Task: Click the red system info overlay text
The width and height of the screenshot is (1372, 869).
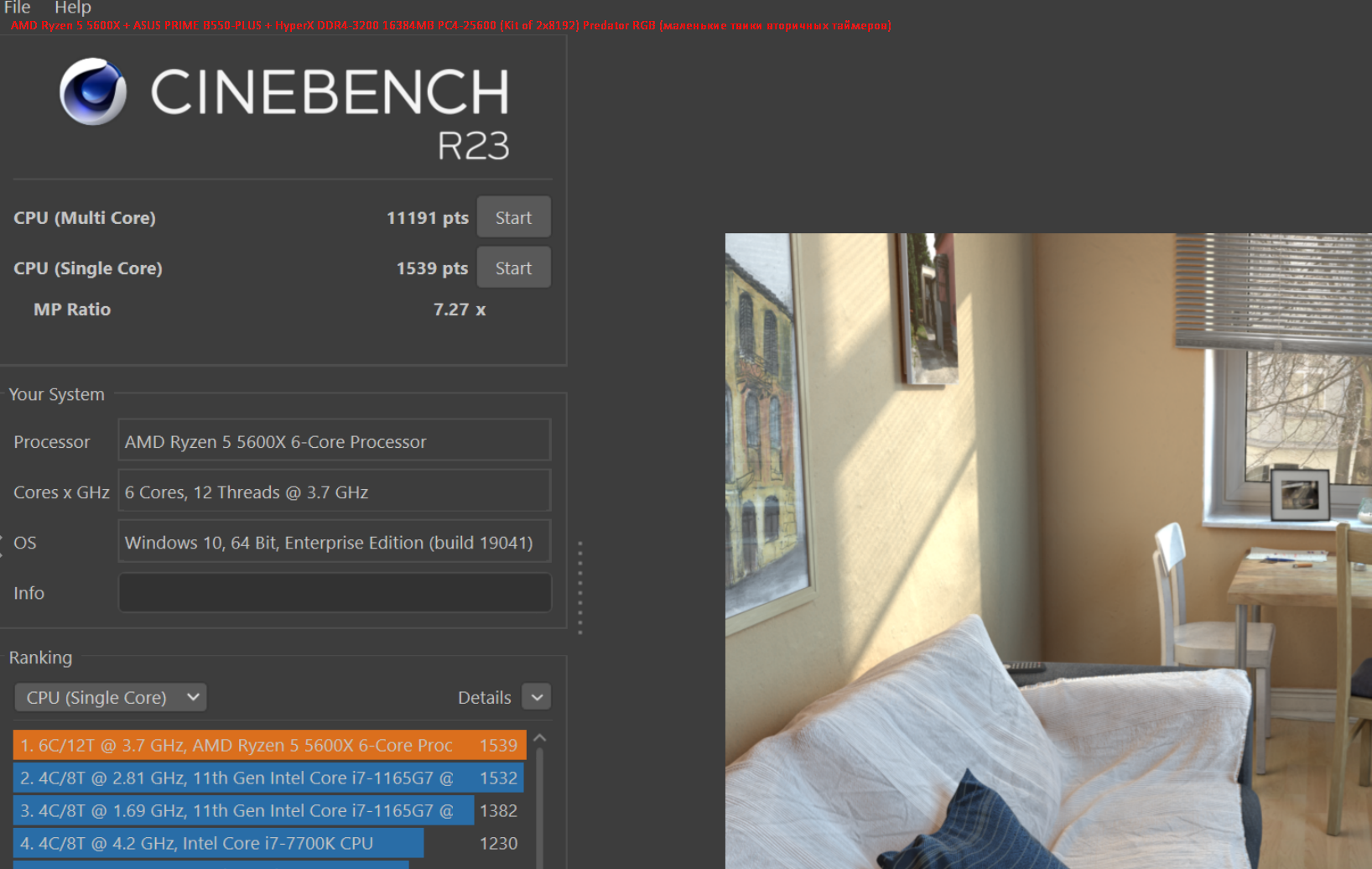Action: [451, 26]
